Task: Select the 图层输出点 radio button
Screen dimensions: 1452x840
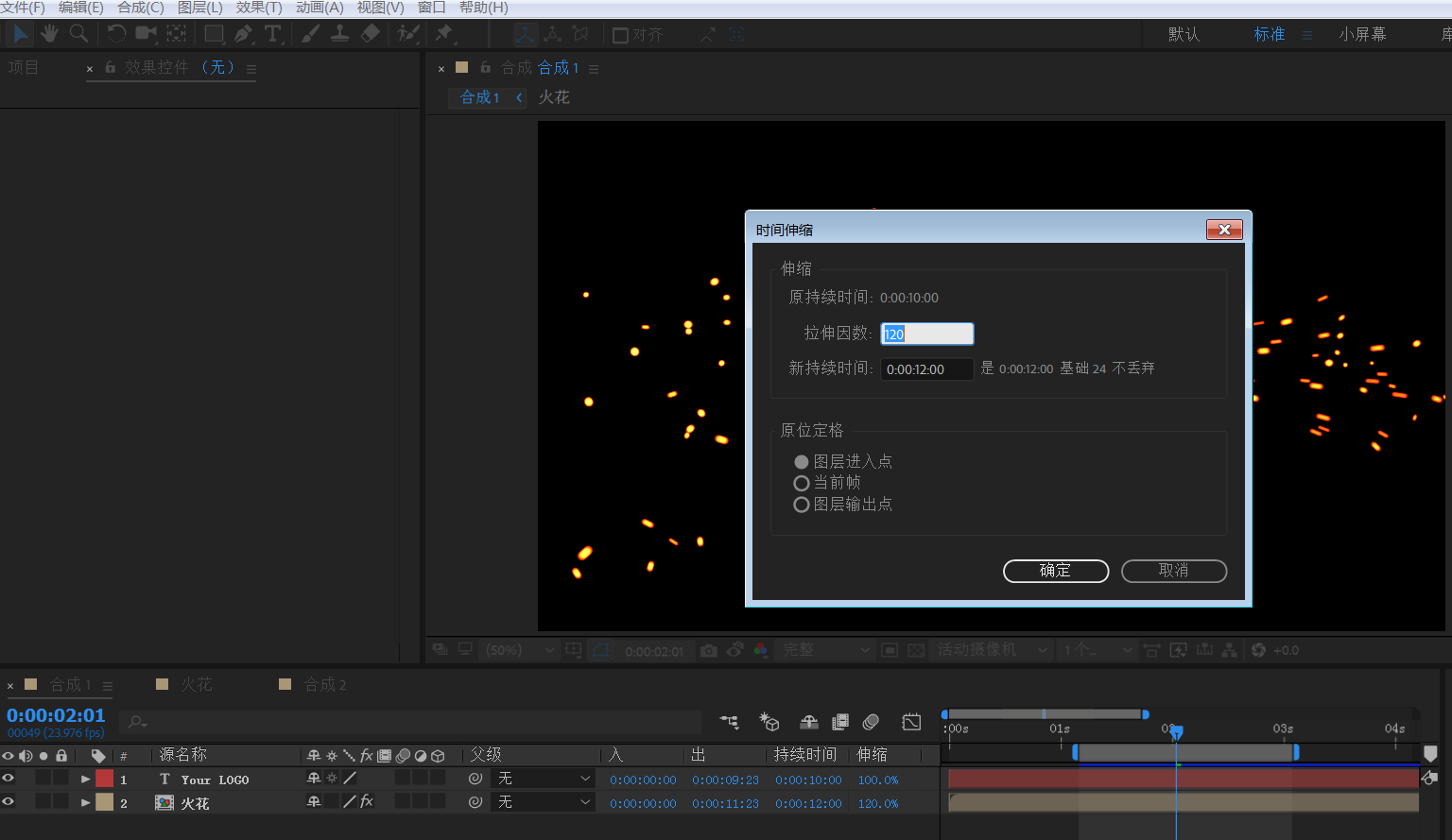Action: (x=801, y=504)
